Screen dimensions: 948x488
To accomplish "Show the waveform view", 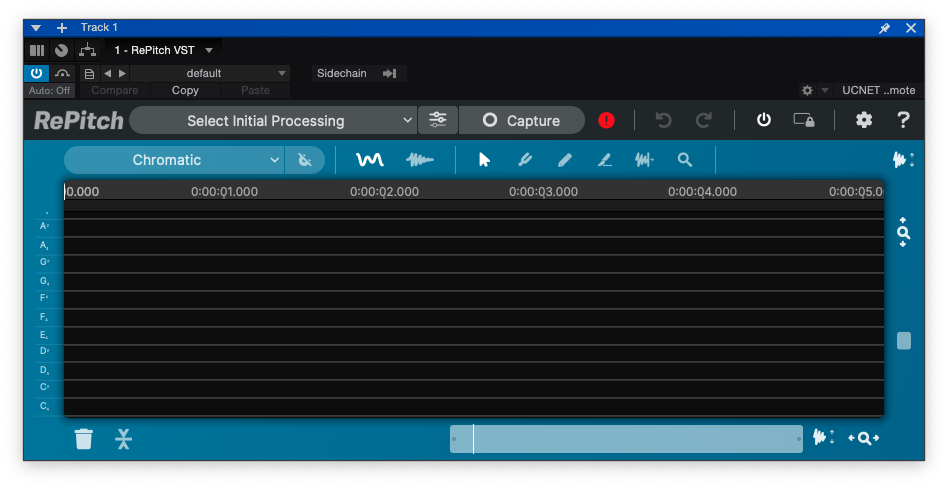I will click(x=420, y=160).
